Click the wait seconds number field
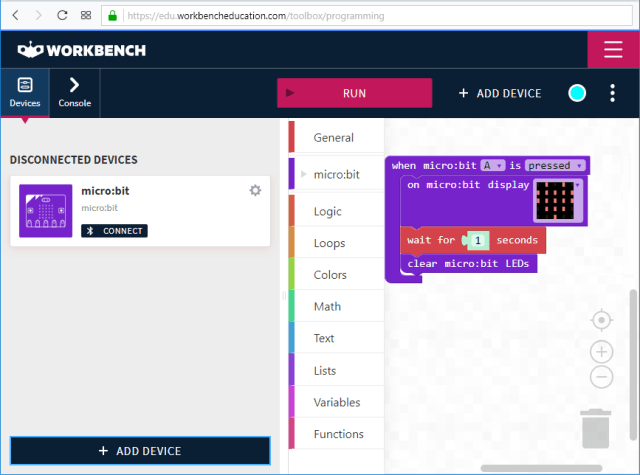 click(x=479, y=240)
